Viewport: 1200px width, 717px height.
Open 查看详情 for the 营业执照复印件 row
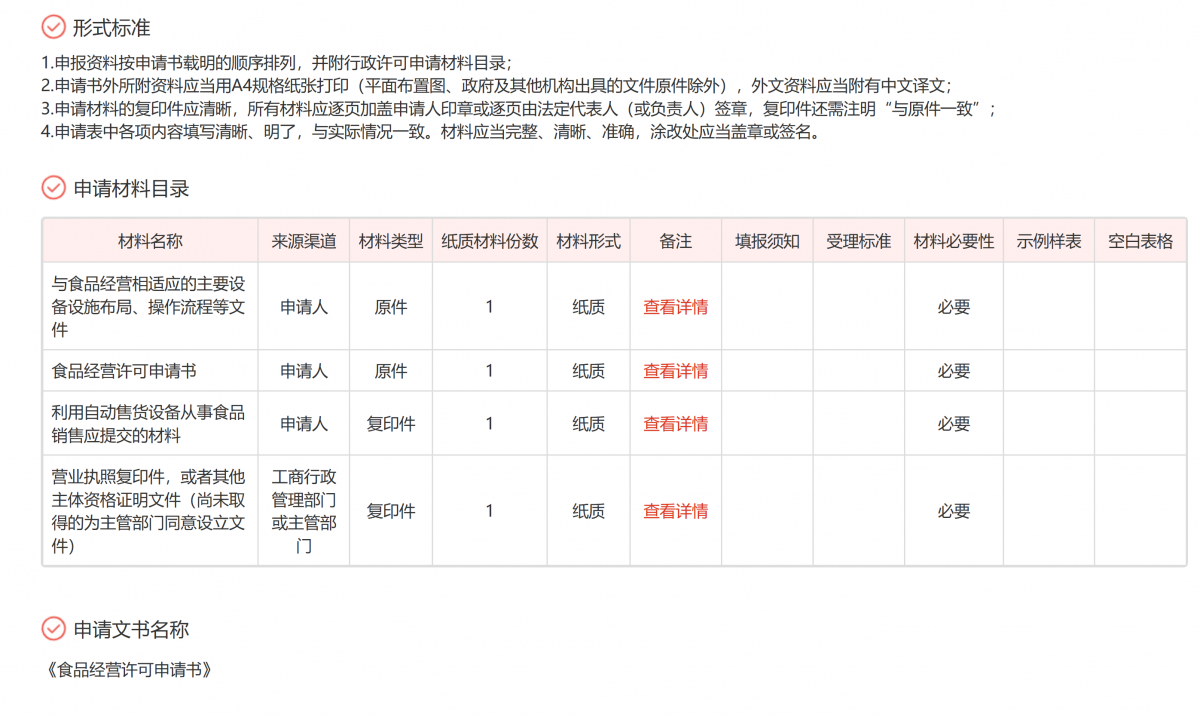coord(675,511)
